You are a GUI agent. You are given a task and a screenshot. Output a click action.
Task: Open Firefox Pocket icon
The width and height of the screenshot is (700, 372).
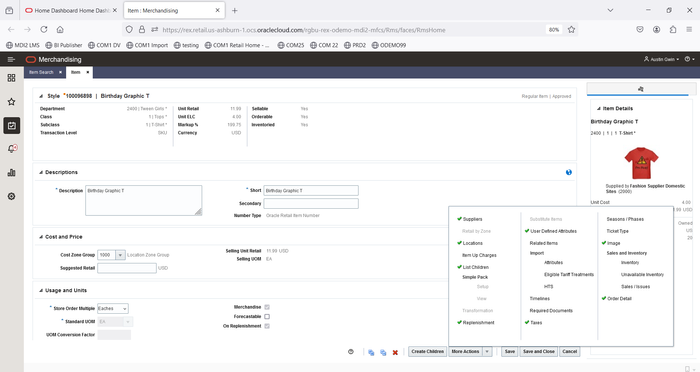pyautogui.click(x=640, y=29)
